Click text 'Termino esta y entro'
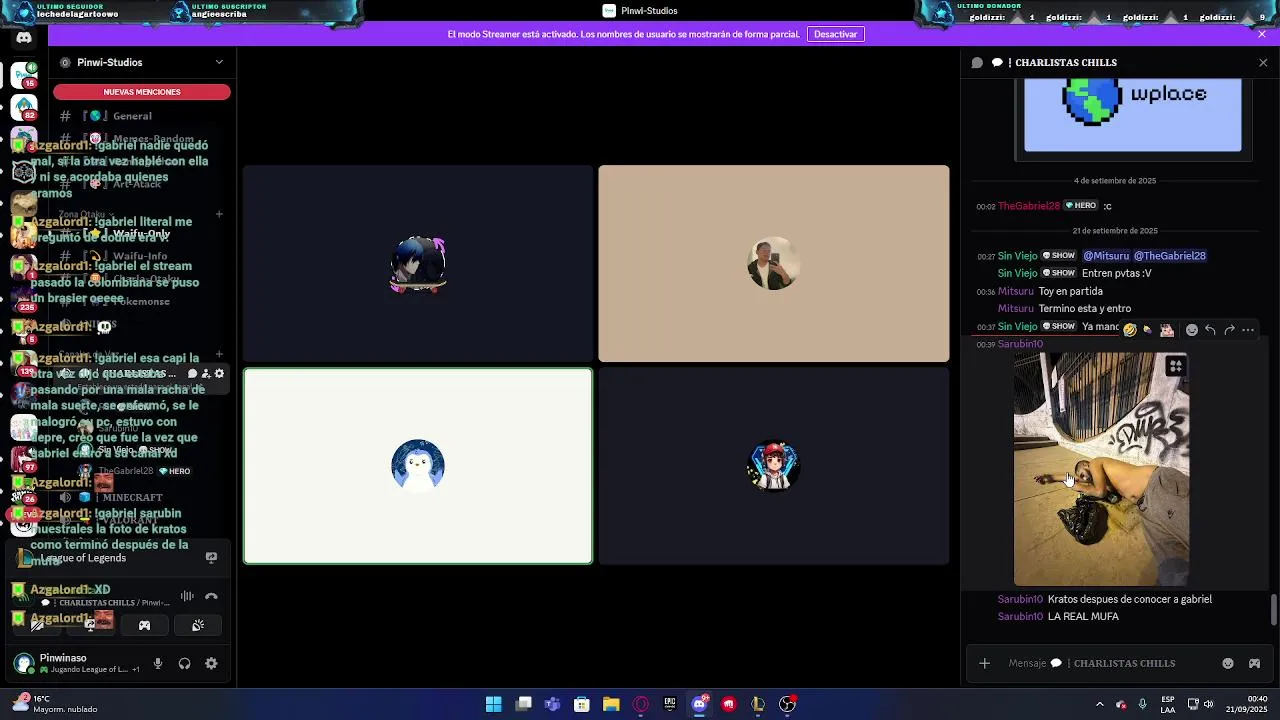Screen dimensions: 1280x720 [x=1085, y=309]
